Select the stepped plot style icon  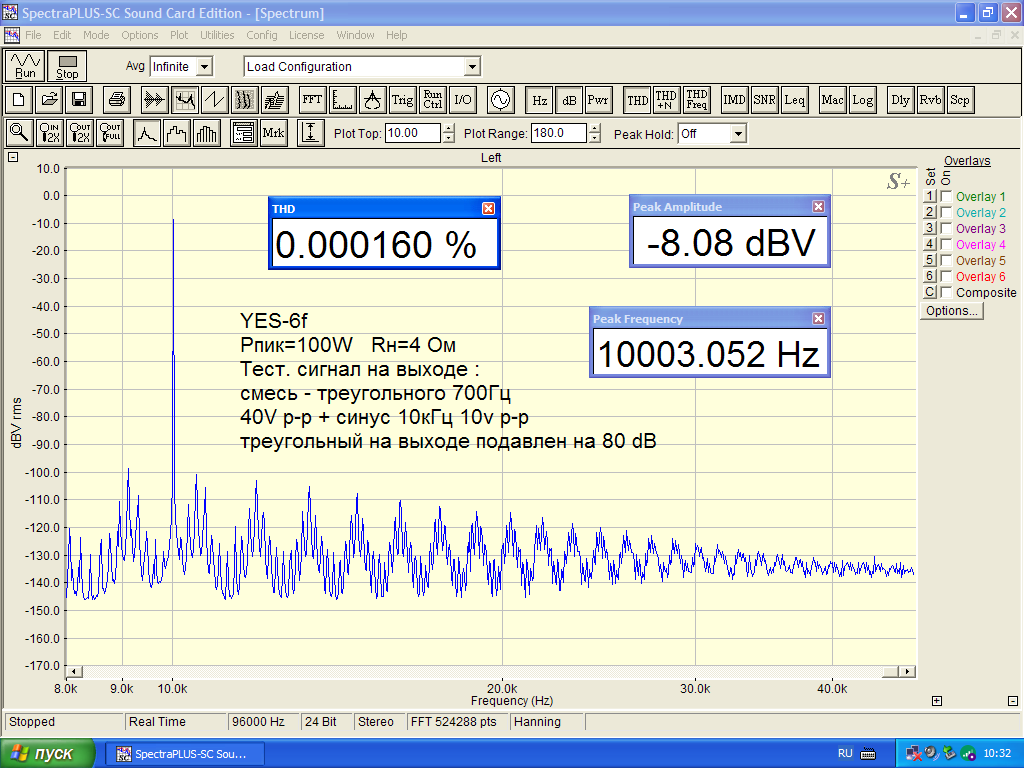click(177, 133)
